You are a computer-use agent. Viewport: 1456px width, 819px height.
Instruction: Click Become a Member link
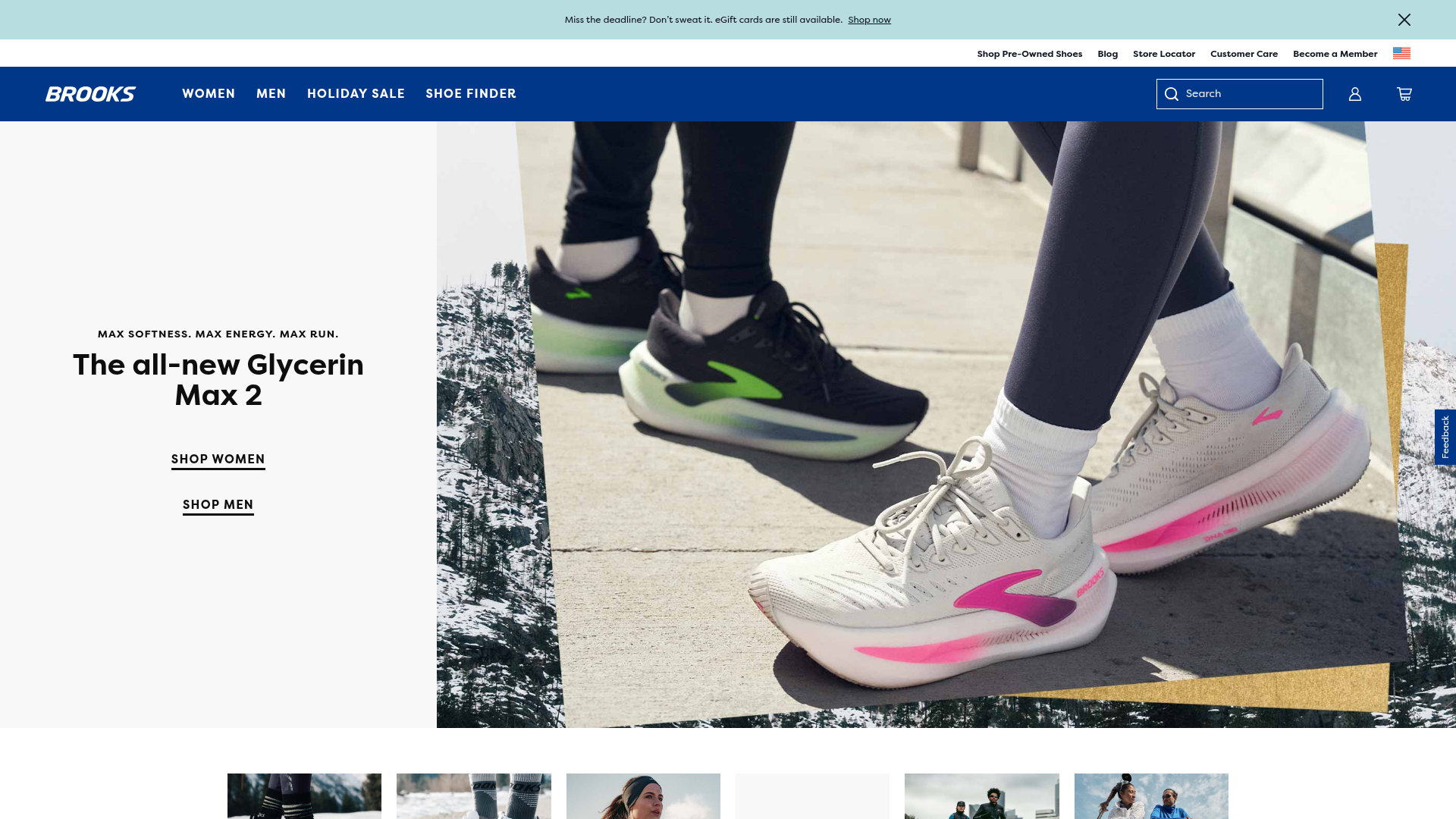point(1335,54)
